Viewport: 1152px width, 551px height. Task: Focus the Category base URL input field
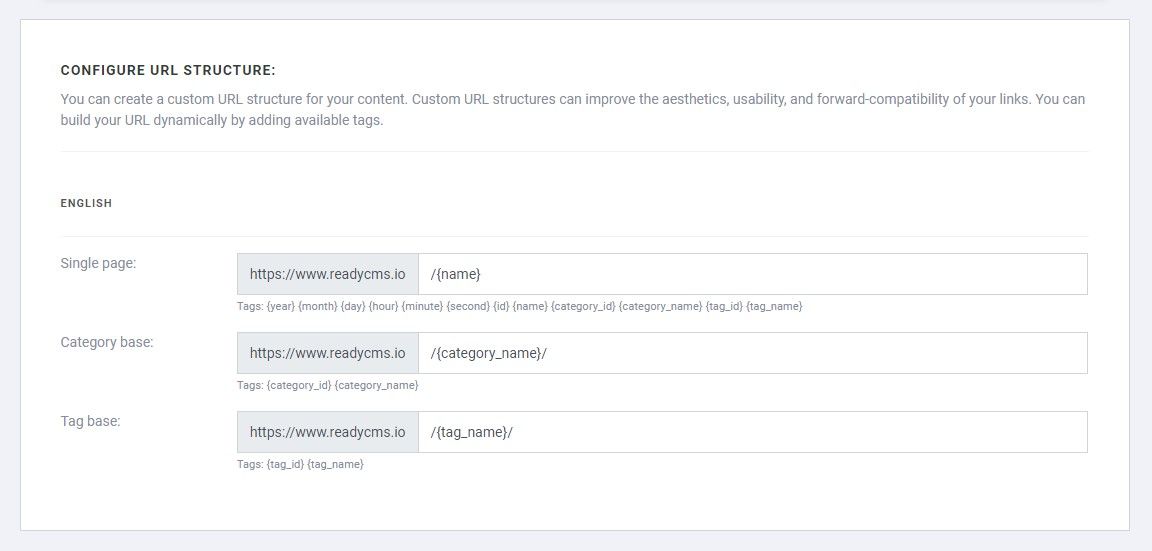pos(753,353)
